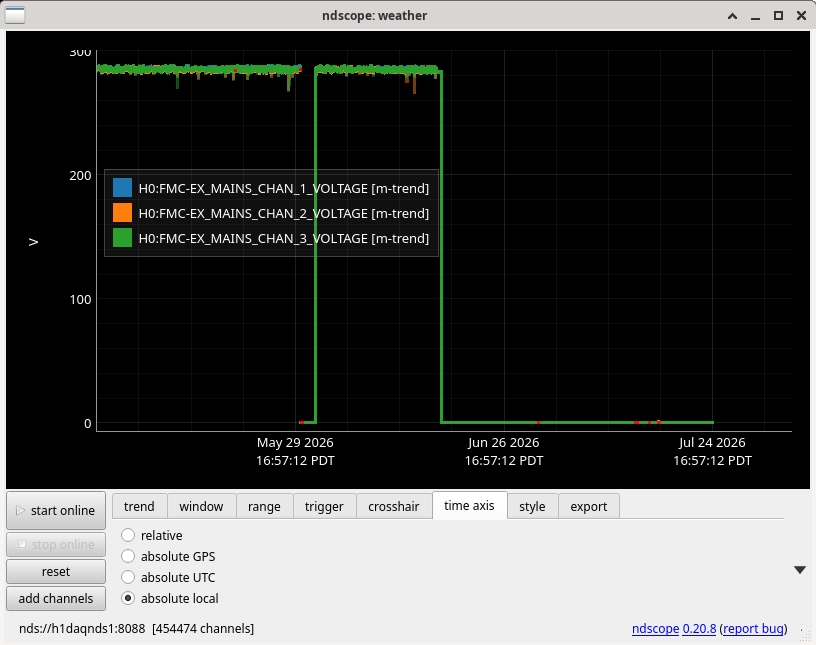
Task: Collapse the control panel with the down arrow
Action: click(x=800, y=570)
